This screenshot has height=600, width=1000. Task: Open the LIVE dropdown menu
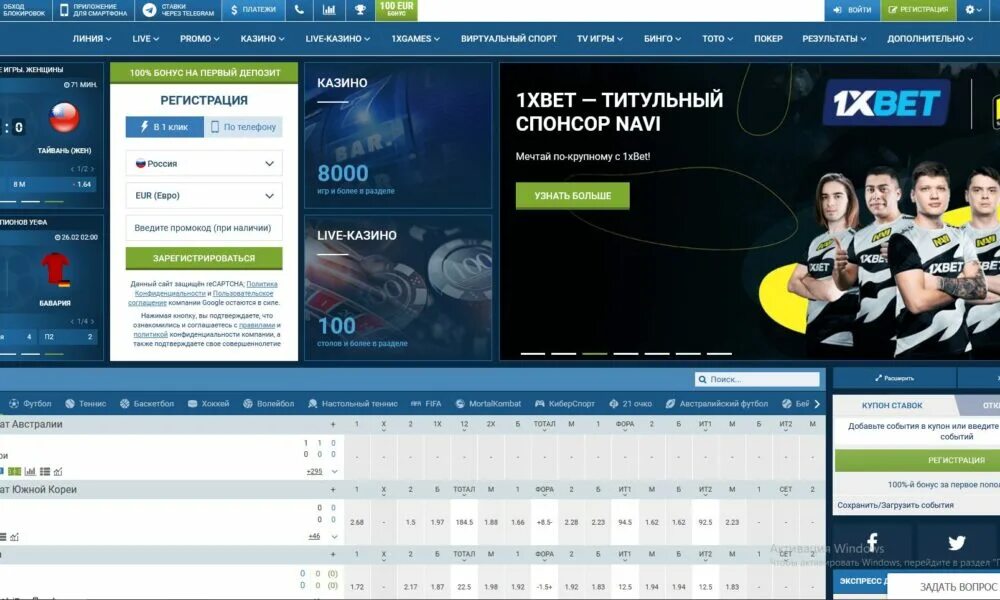[x=145, y=38]
